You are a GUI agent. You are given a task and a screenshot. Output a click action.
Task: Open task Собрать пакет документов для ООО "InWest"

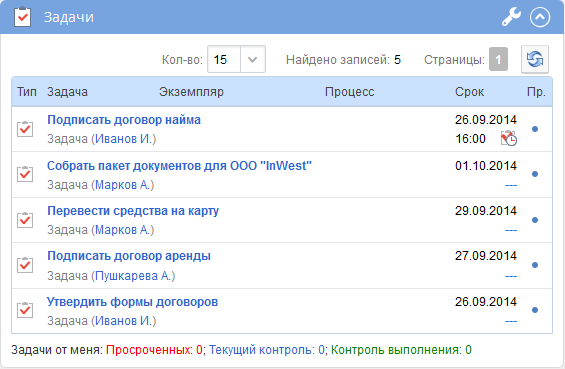179,166
